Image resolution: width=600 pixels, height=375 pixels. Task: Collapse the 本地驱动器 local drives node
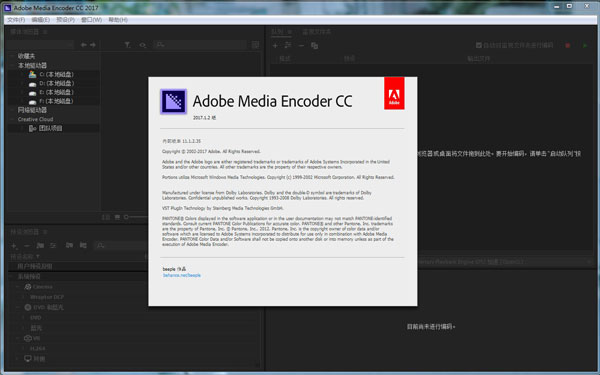click(x=12, y=65)
